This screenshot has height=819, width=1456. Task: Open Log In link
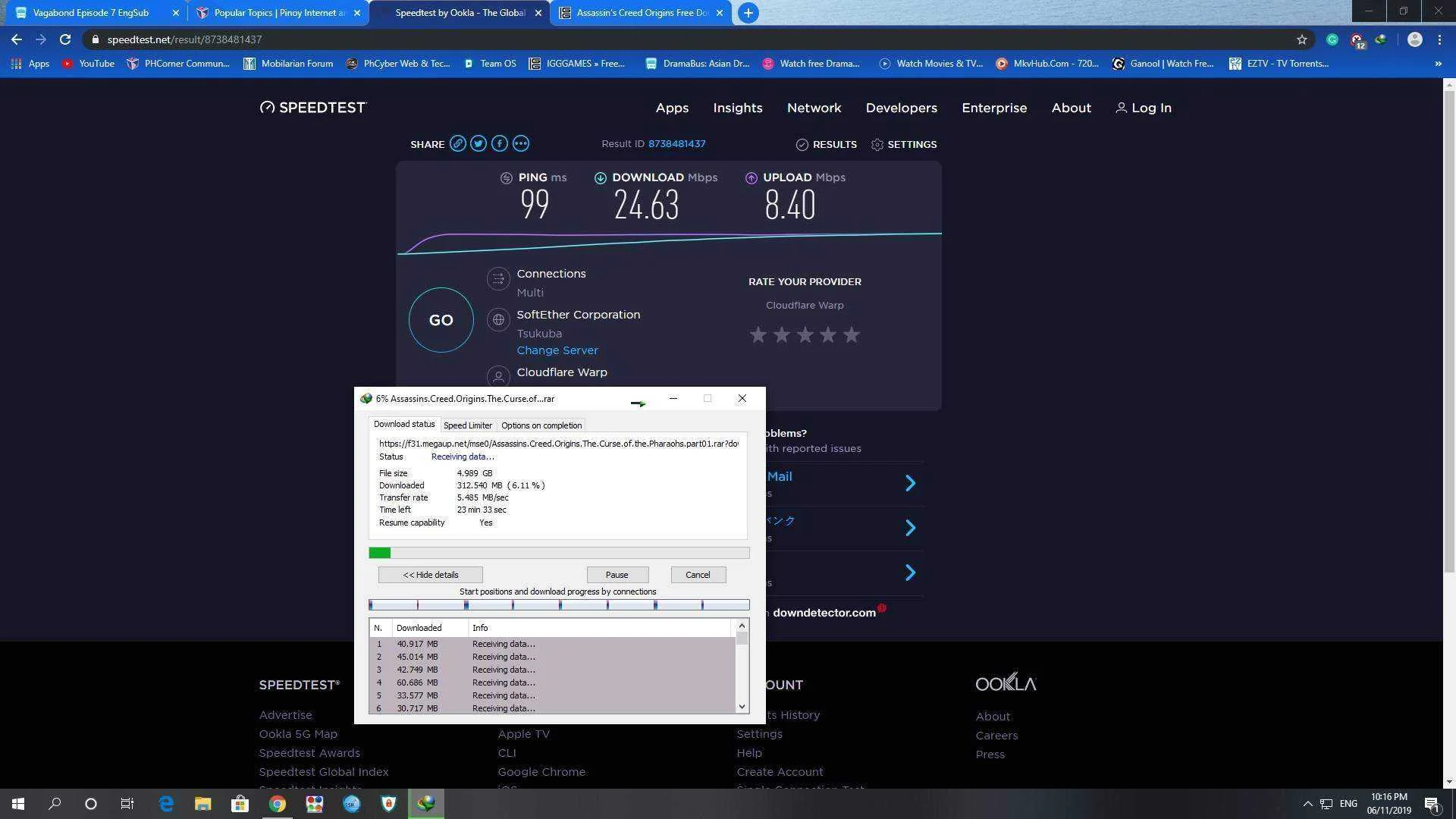coord(1143,108)
